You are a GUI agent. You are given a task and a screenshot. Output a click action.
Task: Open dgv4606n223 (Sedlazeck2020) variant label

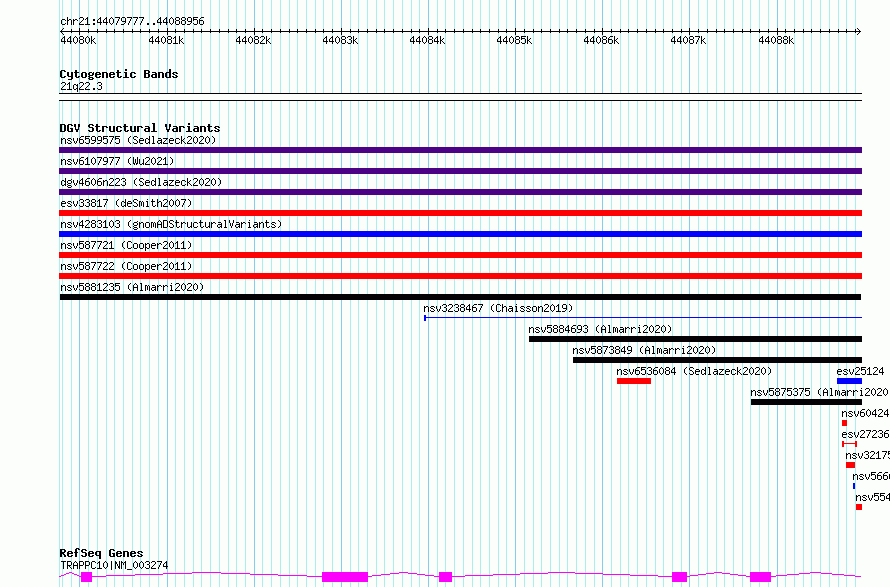point(141,182)
